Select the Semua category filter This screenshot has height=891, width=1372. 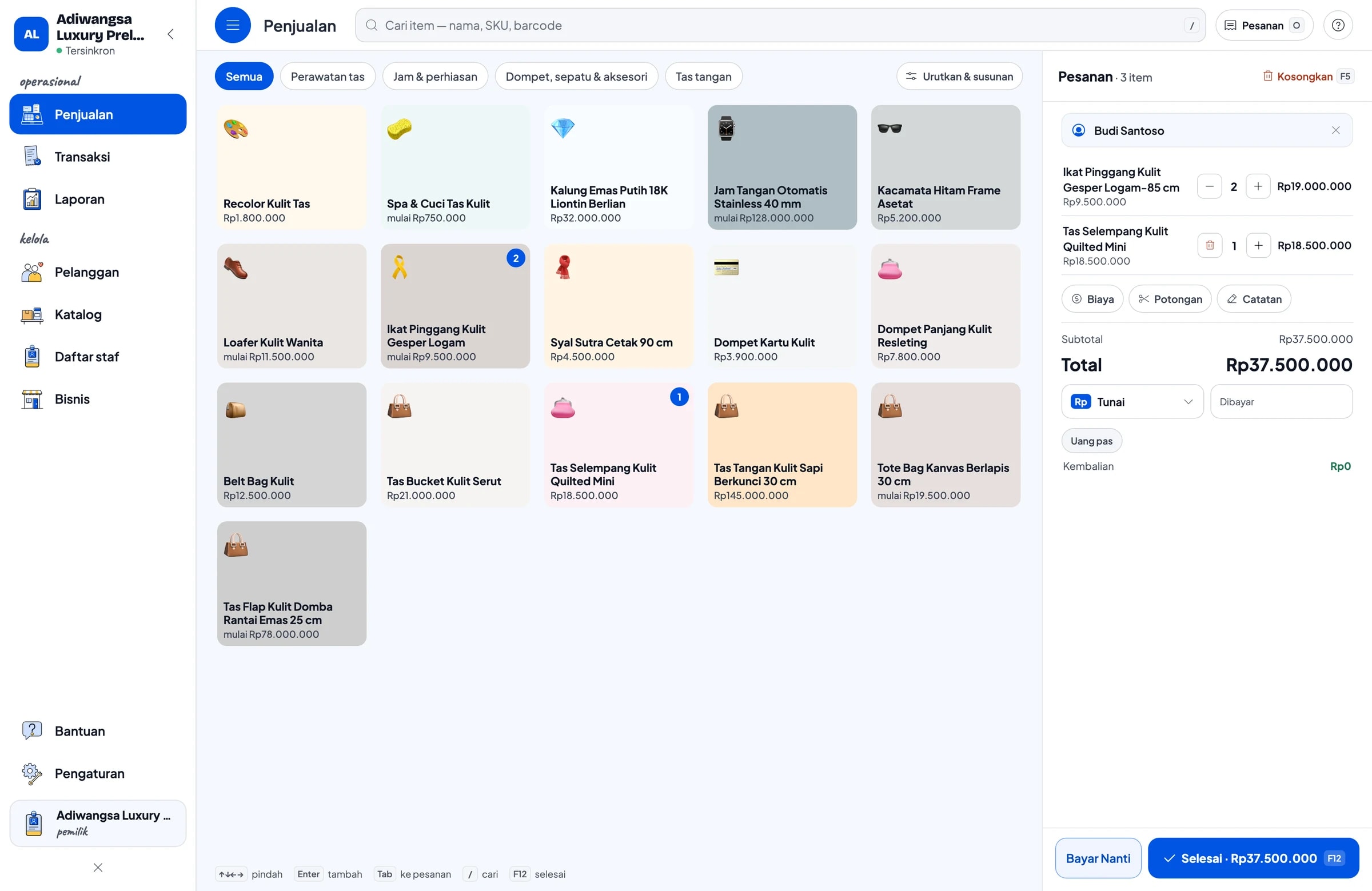(x=244, y=76)
